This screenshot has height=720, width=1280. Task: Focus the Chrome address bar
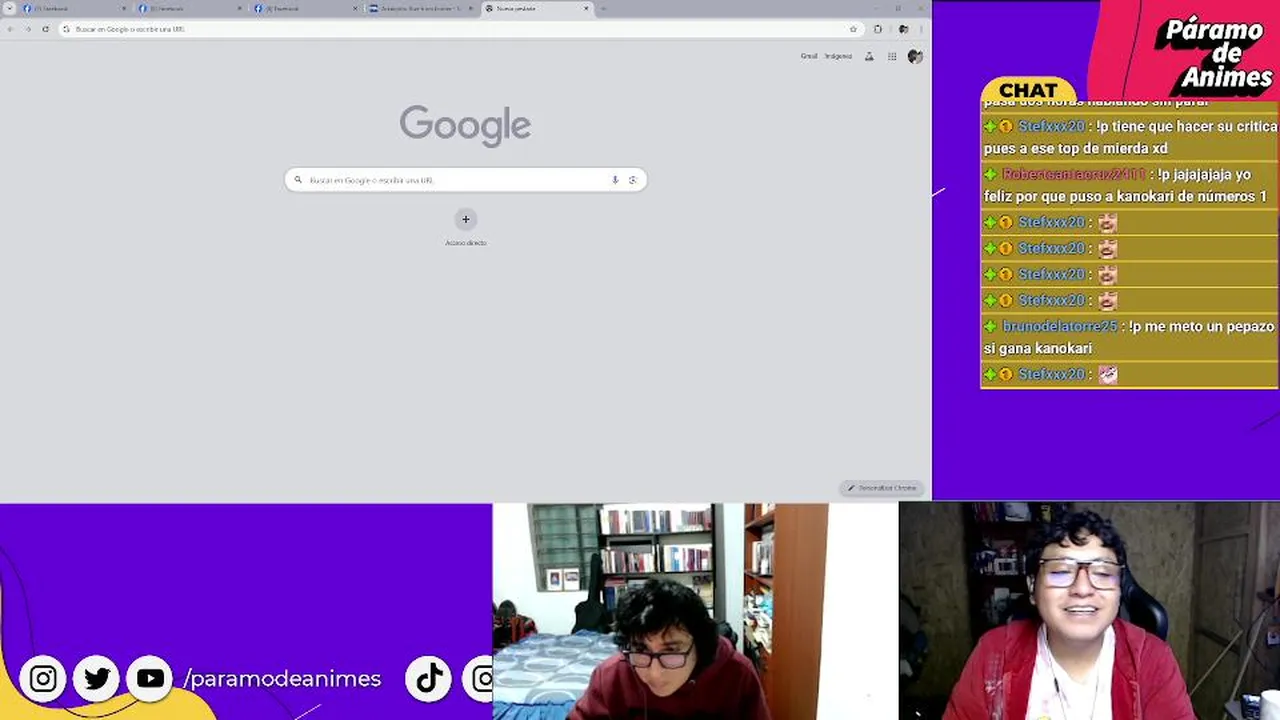point(460,29)
